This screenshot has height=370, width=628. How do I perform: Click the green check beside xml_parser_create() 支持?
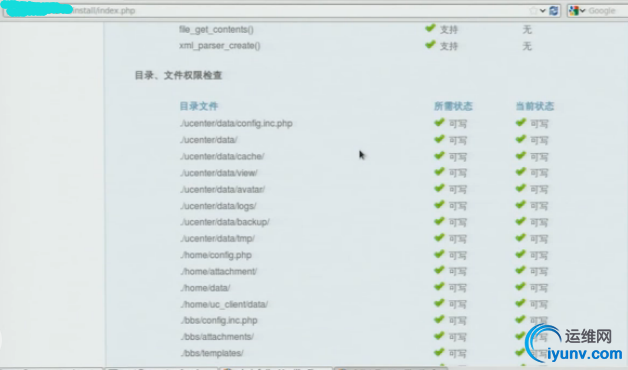tap(430, 45)
